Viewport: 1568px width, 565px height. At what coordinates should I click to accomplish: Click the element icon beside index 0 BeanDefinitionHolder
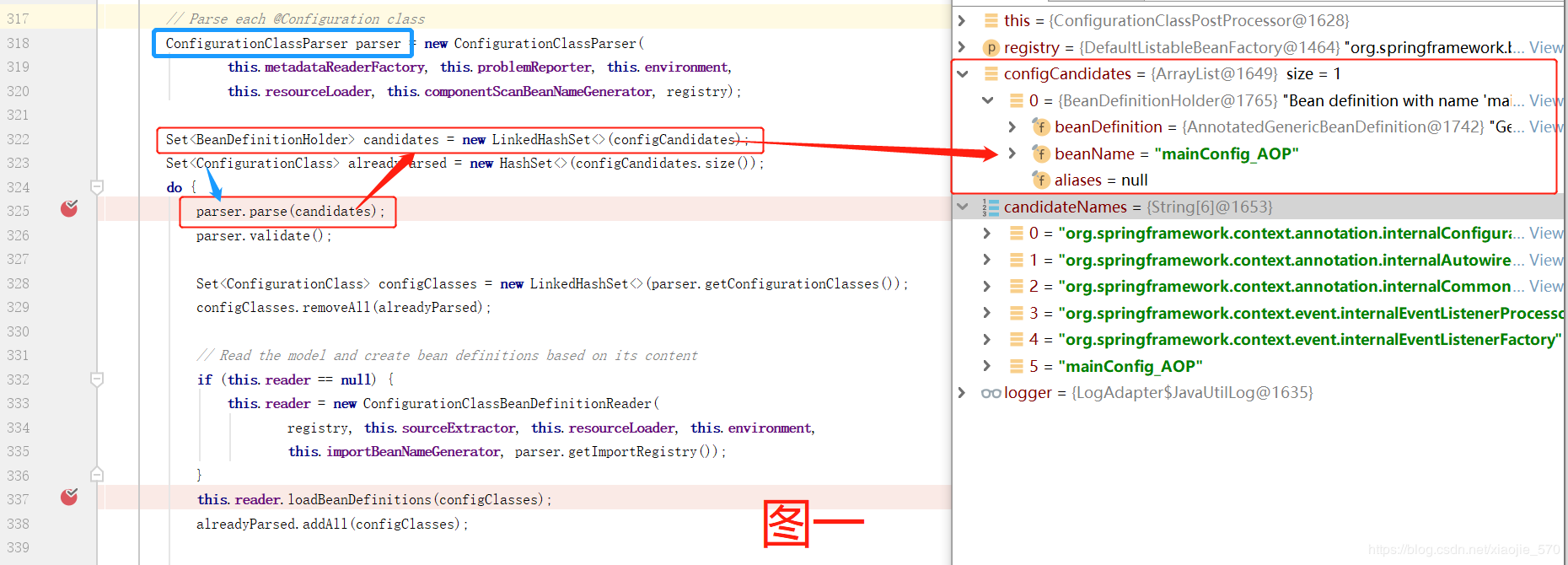1017,100
